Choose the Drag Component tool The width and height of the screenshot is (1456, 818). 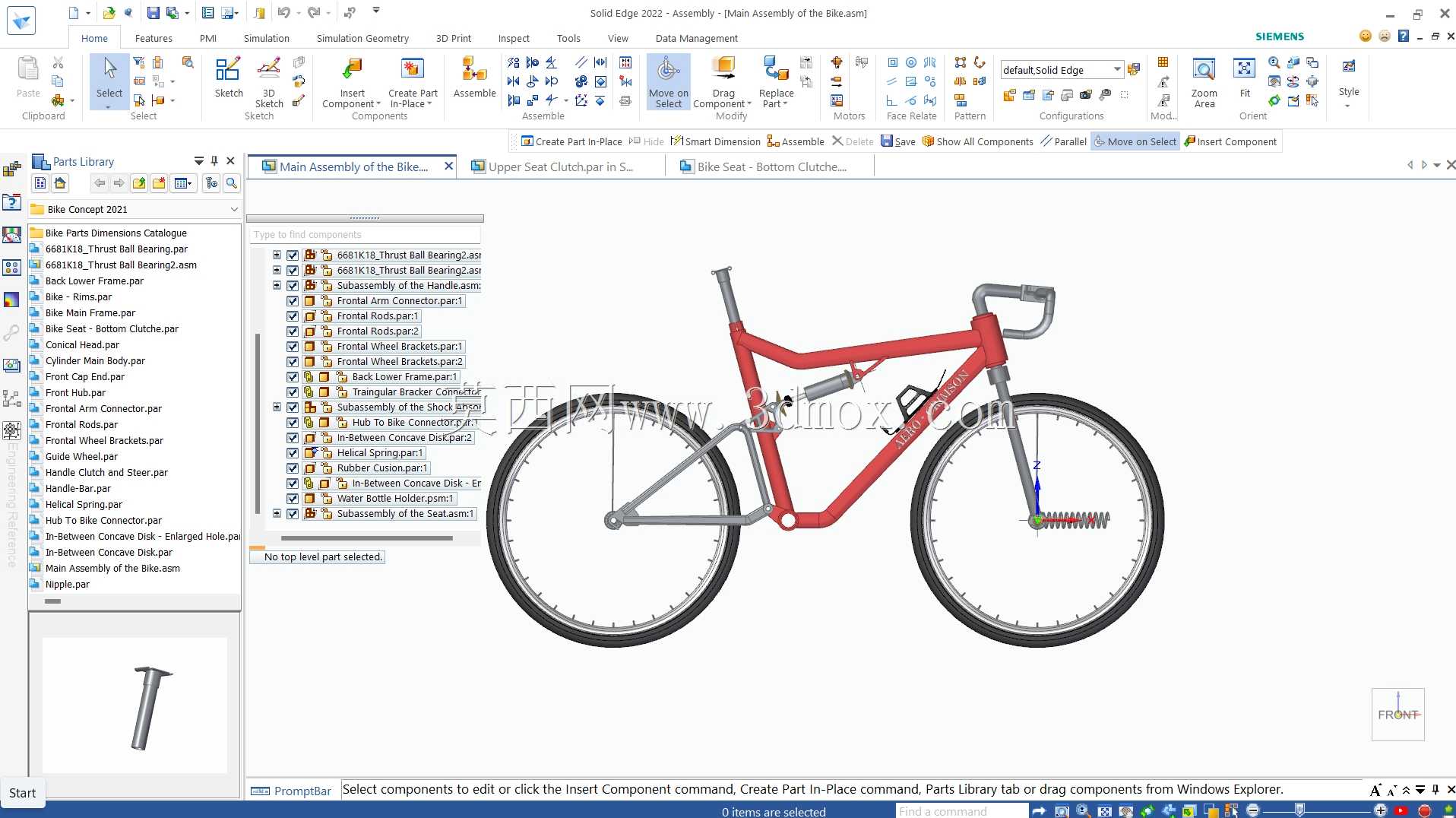[x=723, y=82]
